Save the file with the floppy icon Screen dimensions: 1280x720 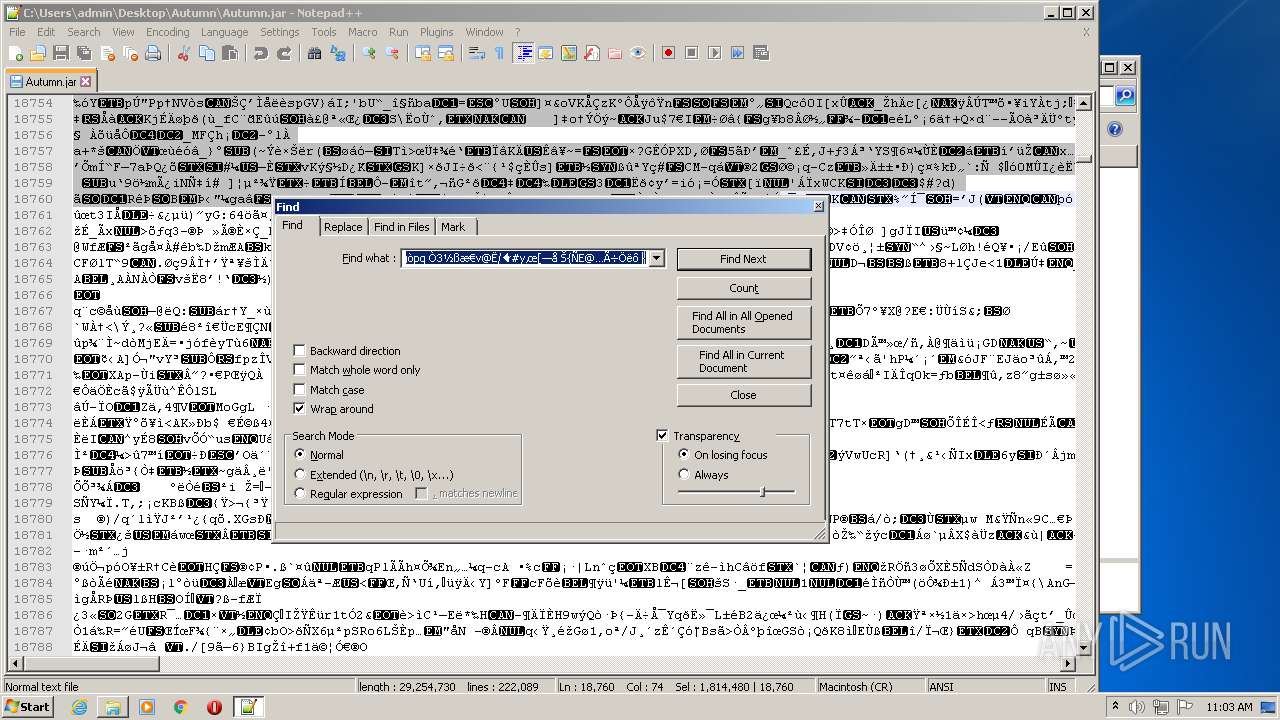pos(60,53)
